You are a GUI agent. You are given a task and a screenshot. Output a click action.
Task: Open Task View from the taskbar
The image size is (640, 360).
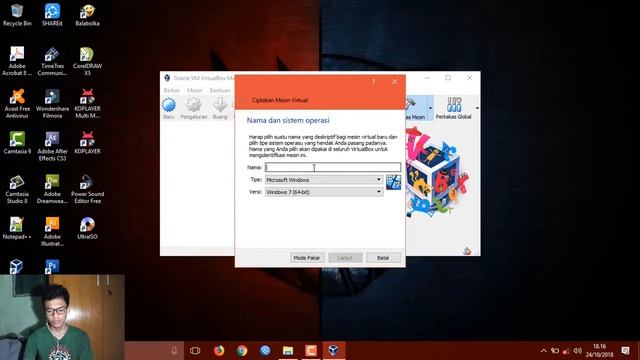195,350
